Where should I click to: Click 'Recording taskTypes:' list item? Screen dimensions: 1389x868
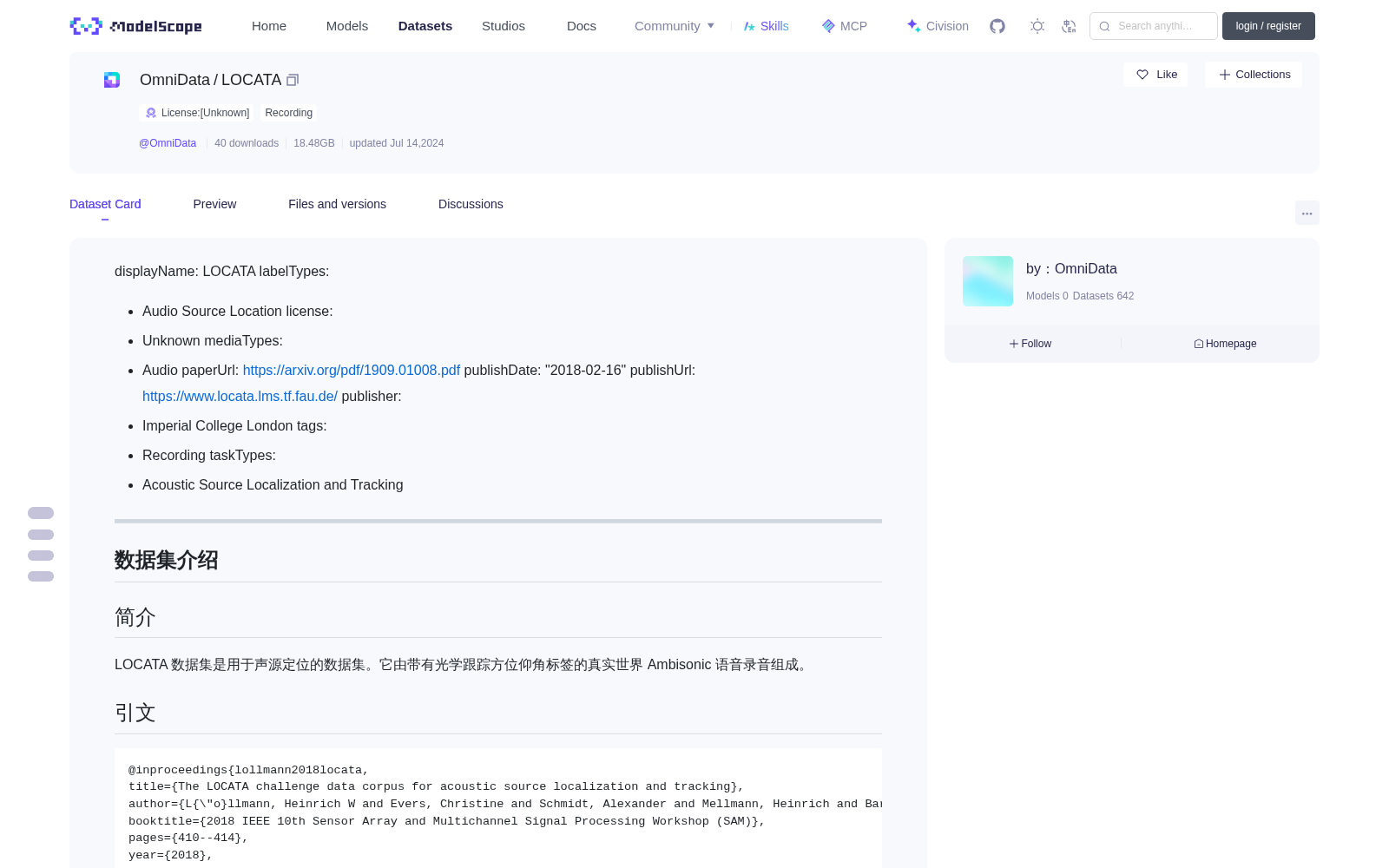pyautogui.click(x=209, y=456)
